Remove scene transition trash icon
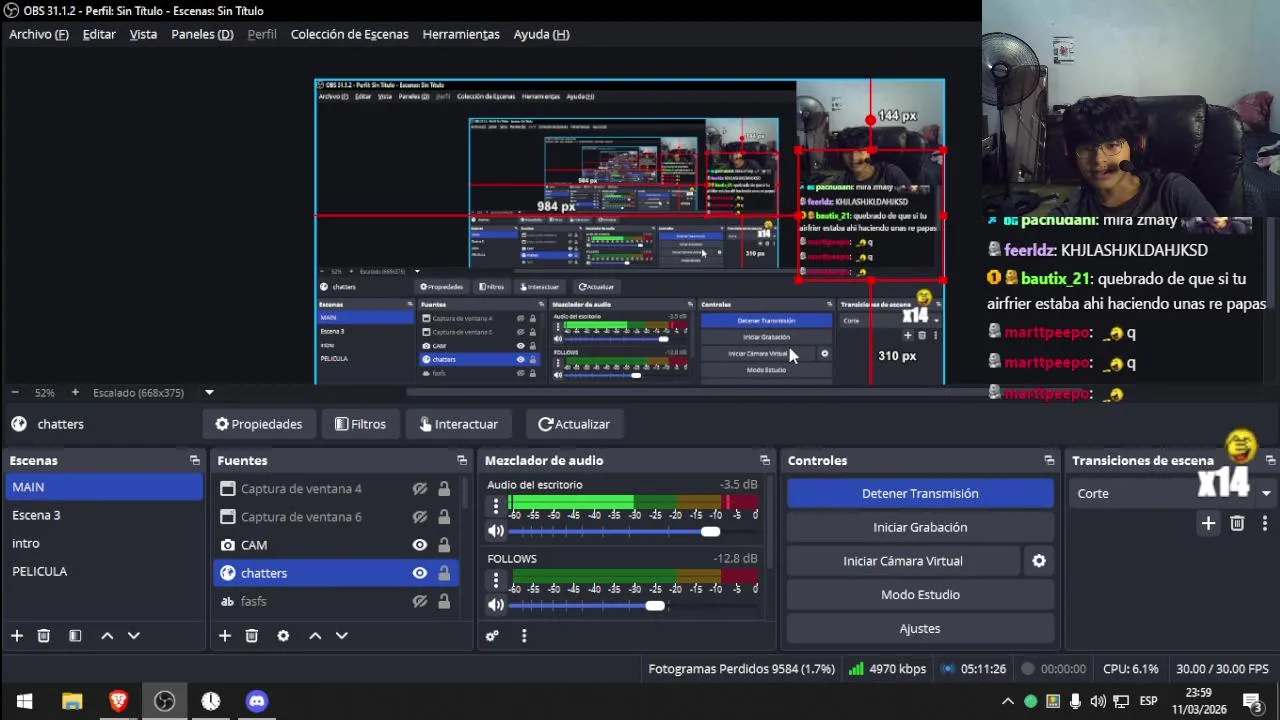1280x720 pixels. click(x=1237, y=523)
